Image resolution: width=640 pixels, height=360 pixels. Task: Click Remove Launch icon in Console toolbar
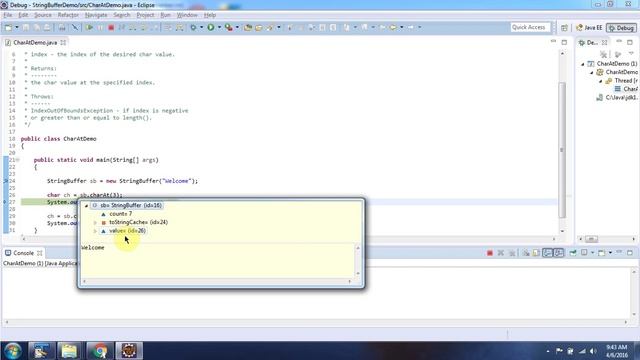point(501,253)
